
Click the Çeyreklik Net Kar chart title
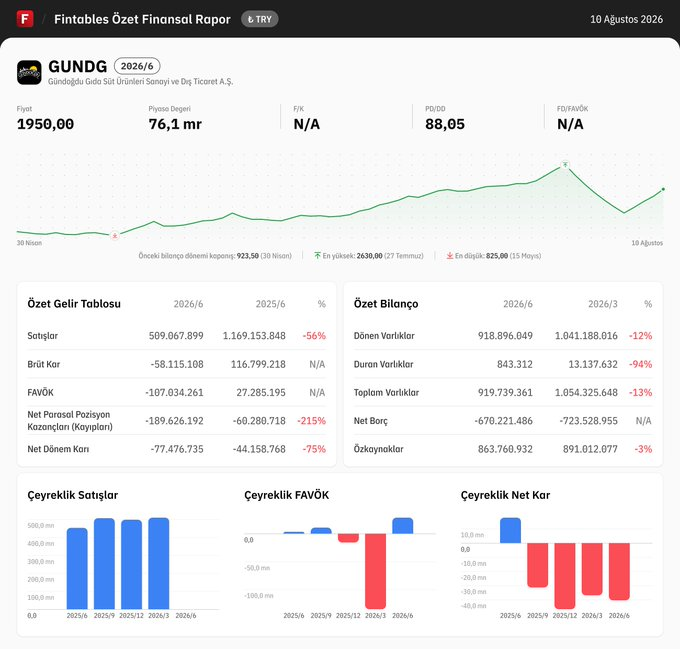[x=505, y=495]
